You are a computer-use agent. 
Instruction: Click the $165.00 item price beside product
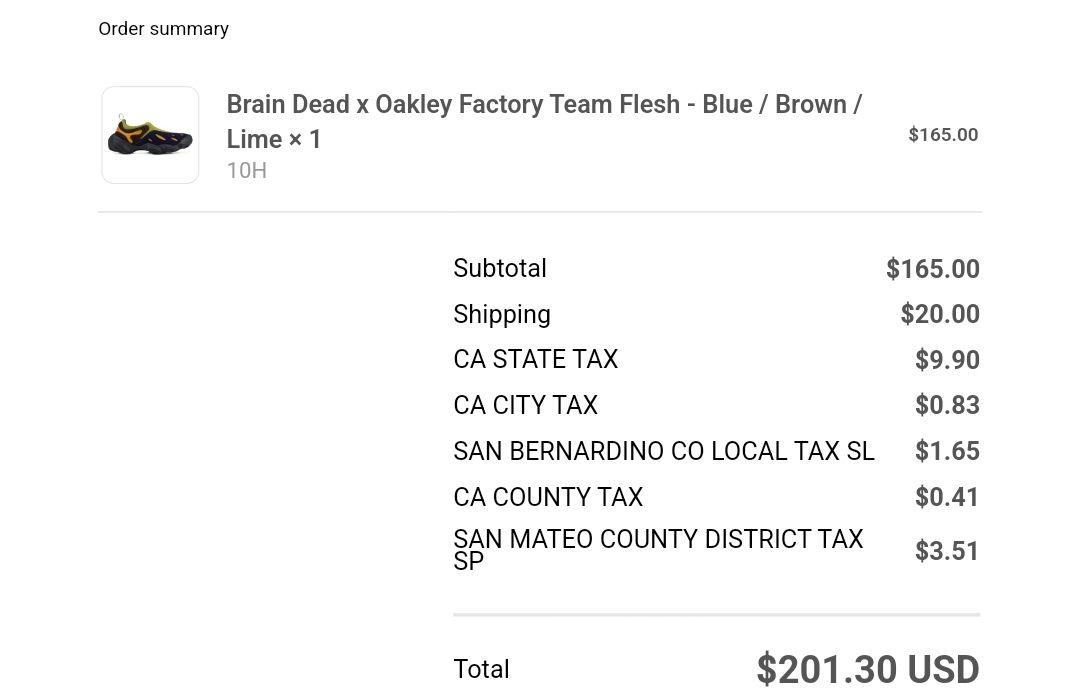click(942, 135)
